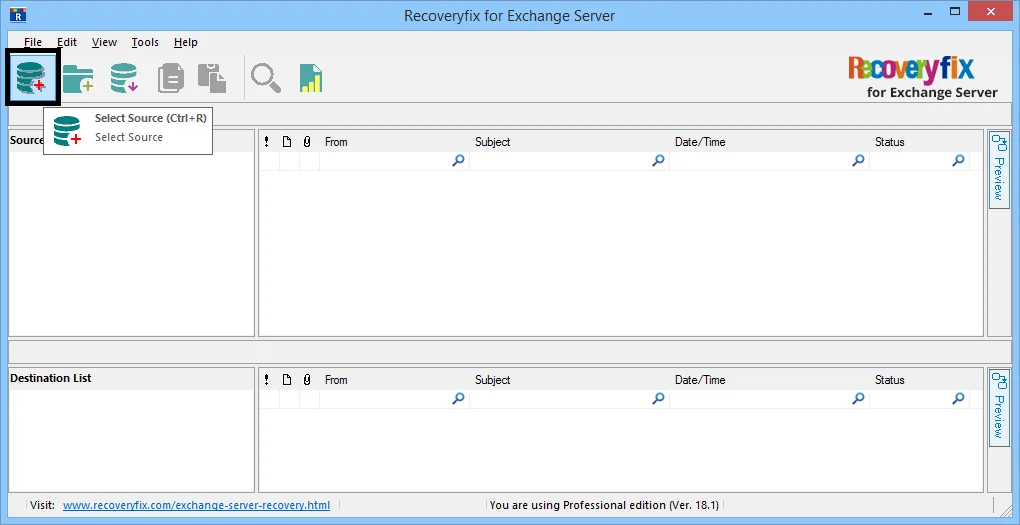This screenshot has width=1020, height=525.
Task: Open the Help menu
Action: coord(185,42)
